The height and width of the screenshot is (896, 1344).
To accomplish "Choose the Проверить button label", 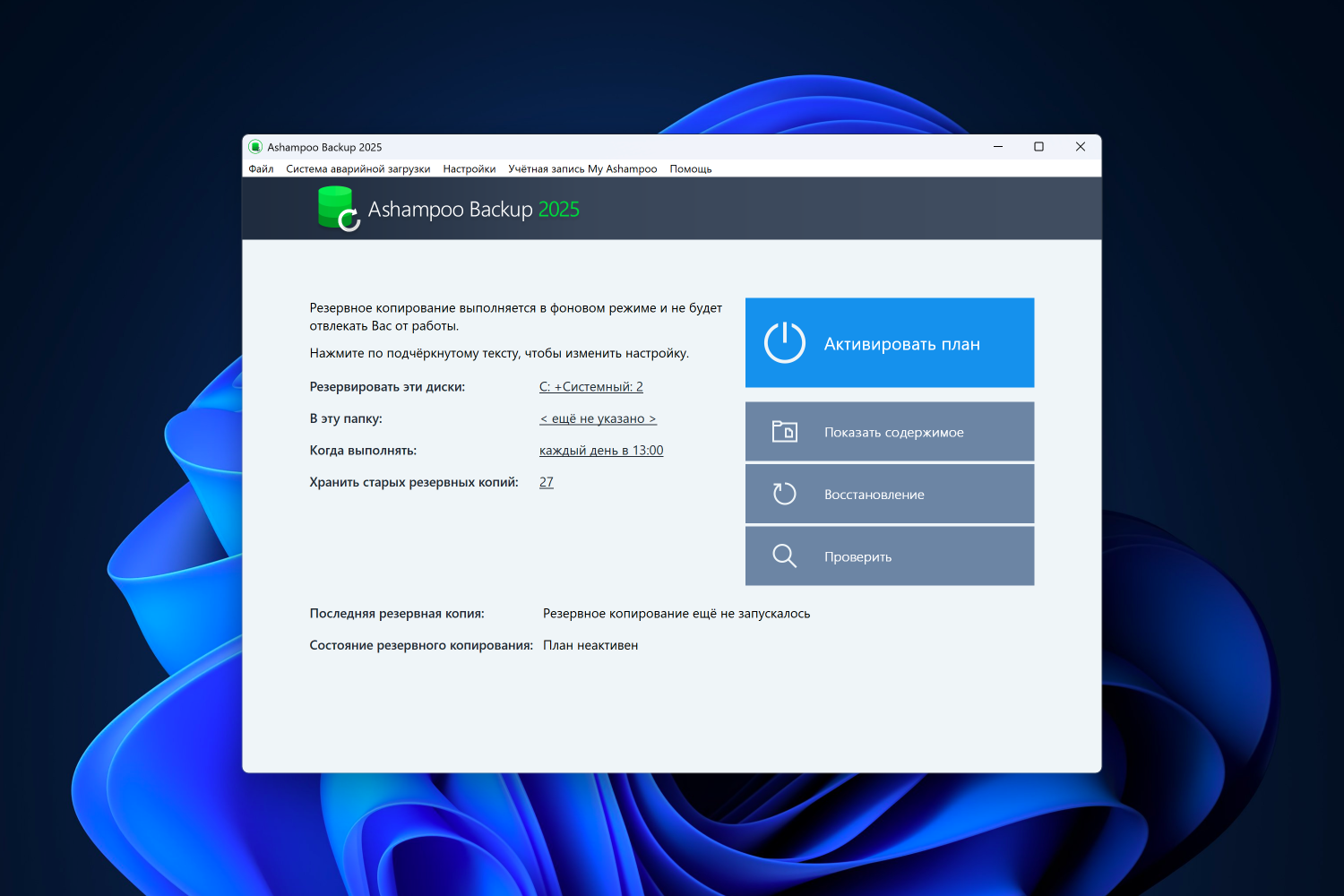I will (x=858, y=557).
